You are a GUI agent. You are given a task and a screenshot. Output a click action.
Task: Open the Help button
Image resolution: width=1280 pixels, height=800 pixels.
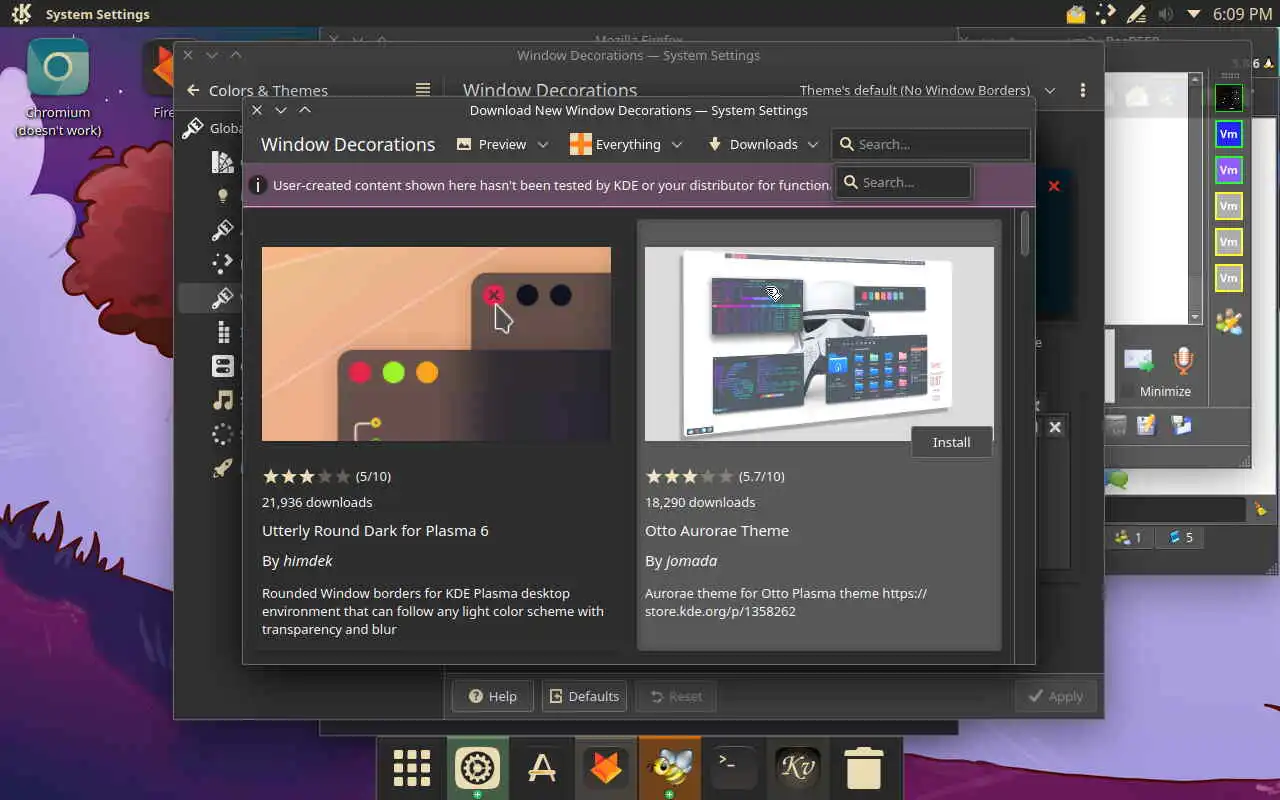point(492,696)
